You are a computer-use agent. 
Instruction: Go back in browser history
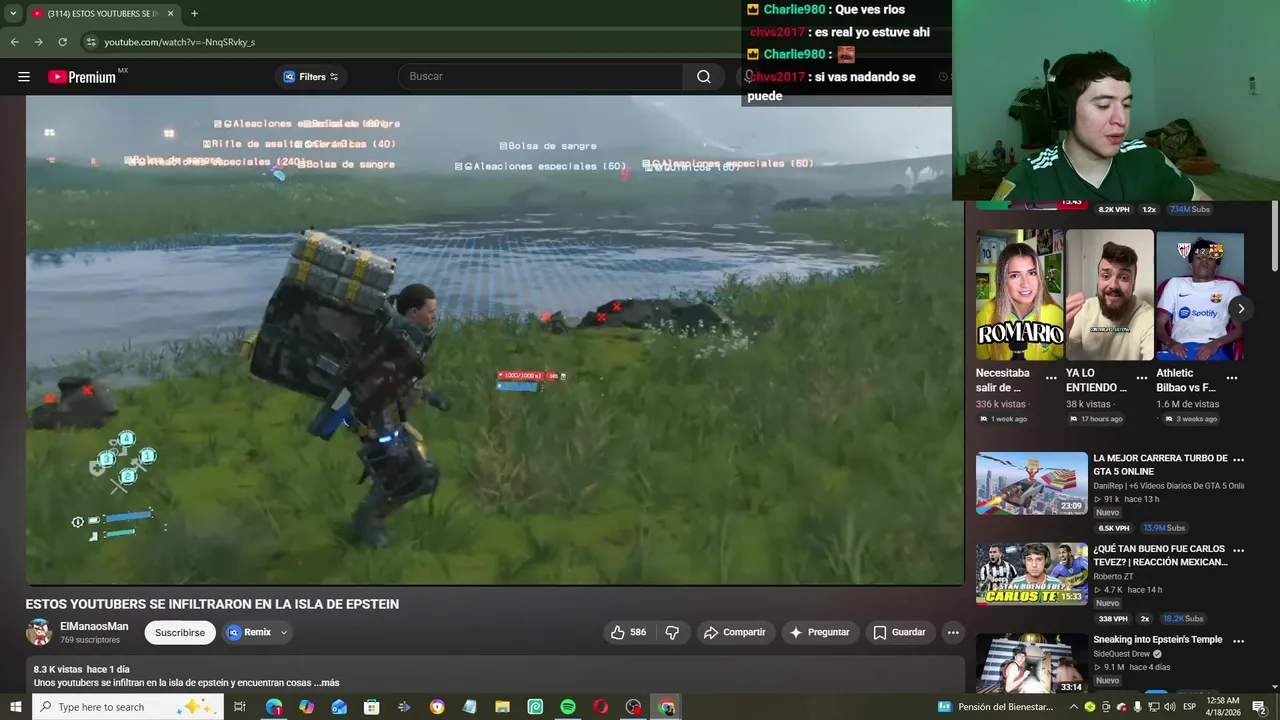(14, 42)
